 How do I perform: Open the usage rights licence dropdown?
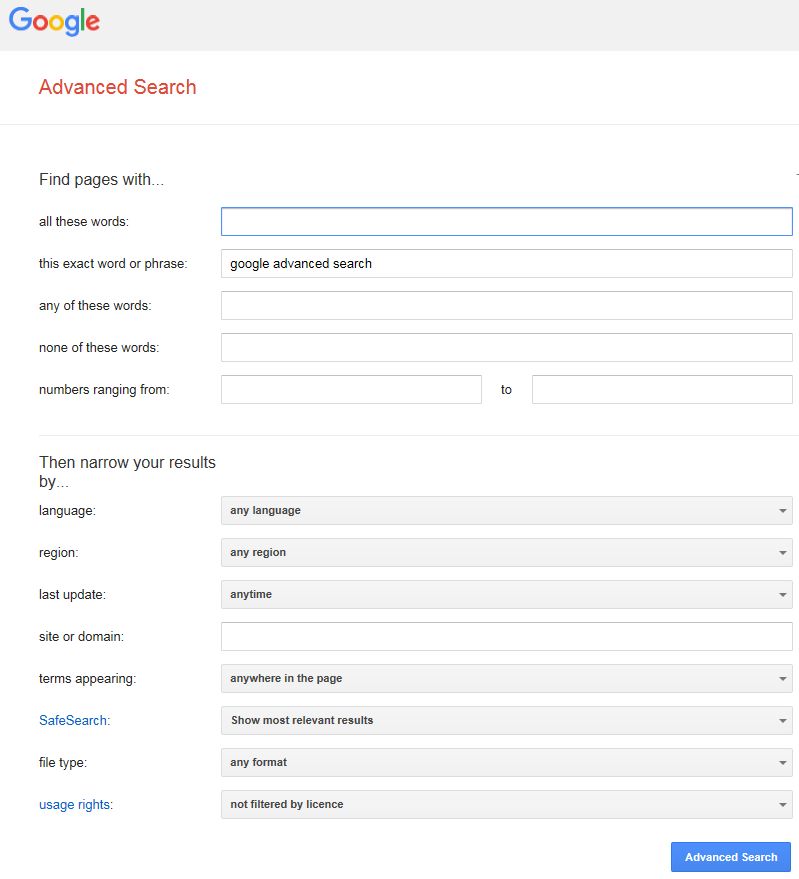coord(506,804)
